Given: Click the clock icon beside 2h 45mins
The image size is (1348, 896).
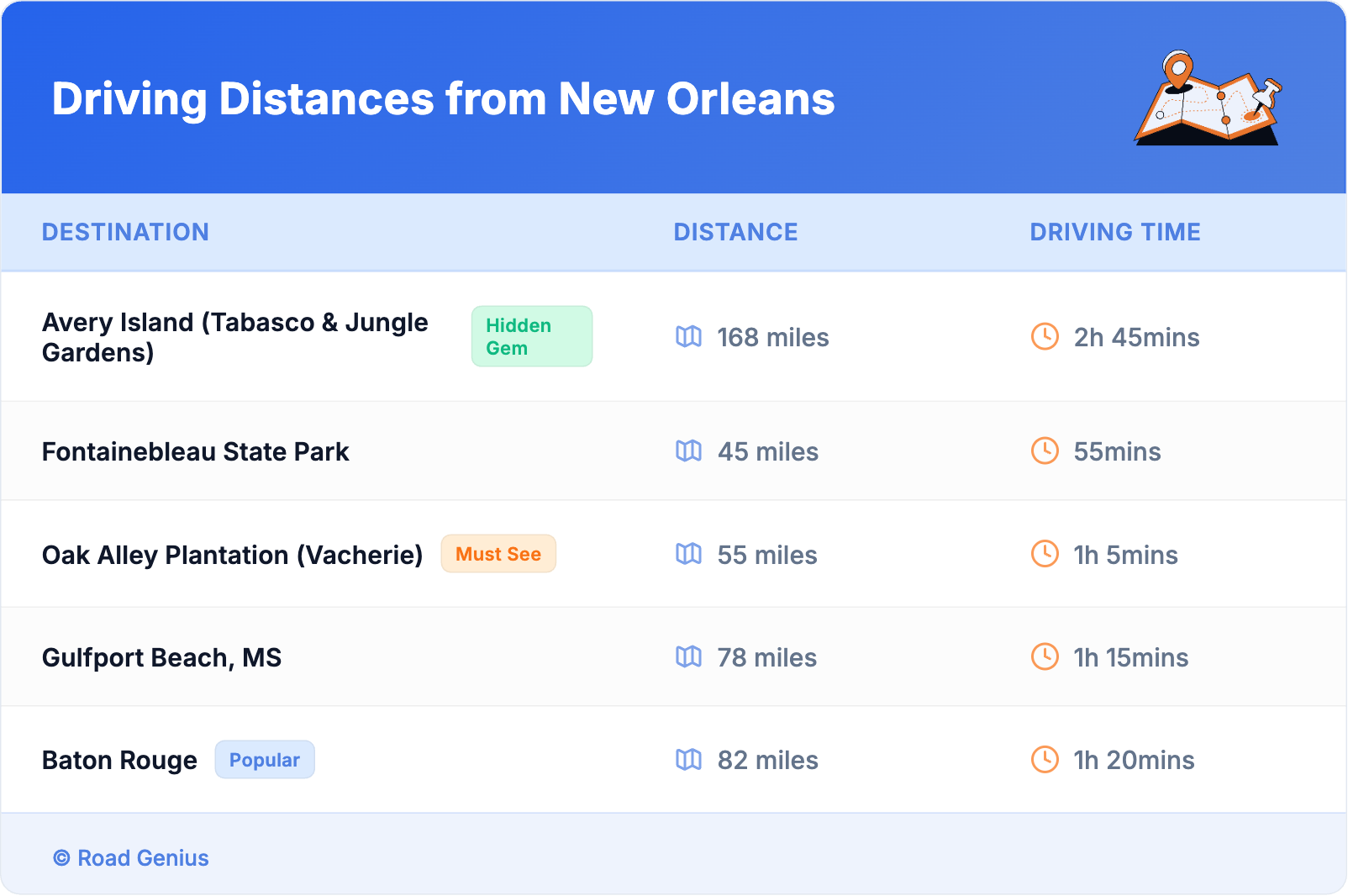Looking at the screenshot, I should point(1045,337).
